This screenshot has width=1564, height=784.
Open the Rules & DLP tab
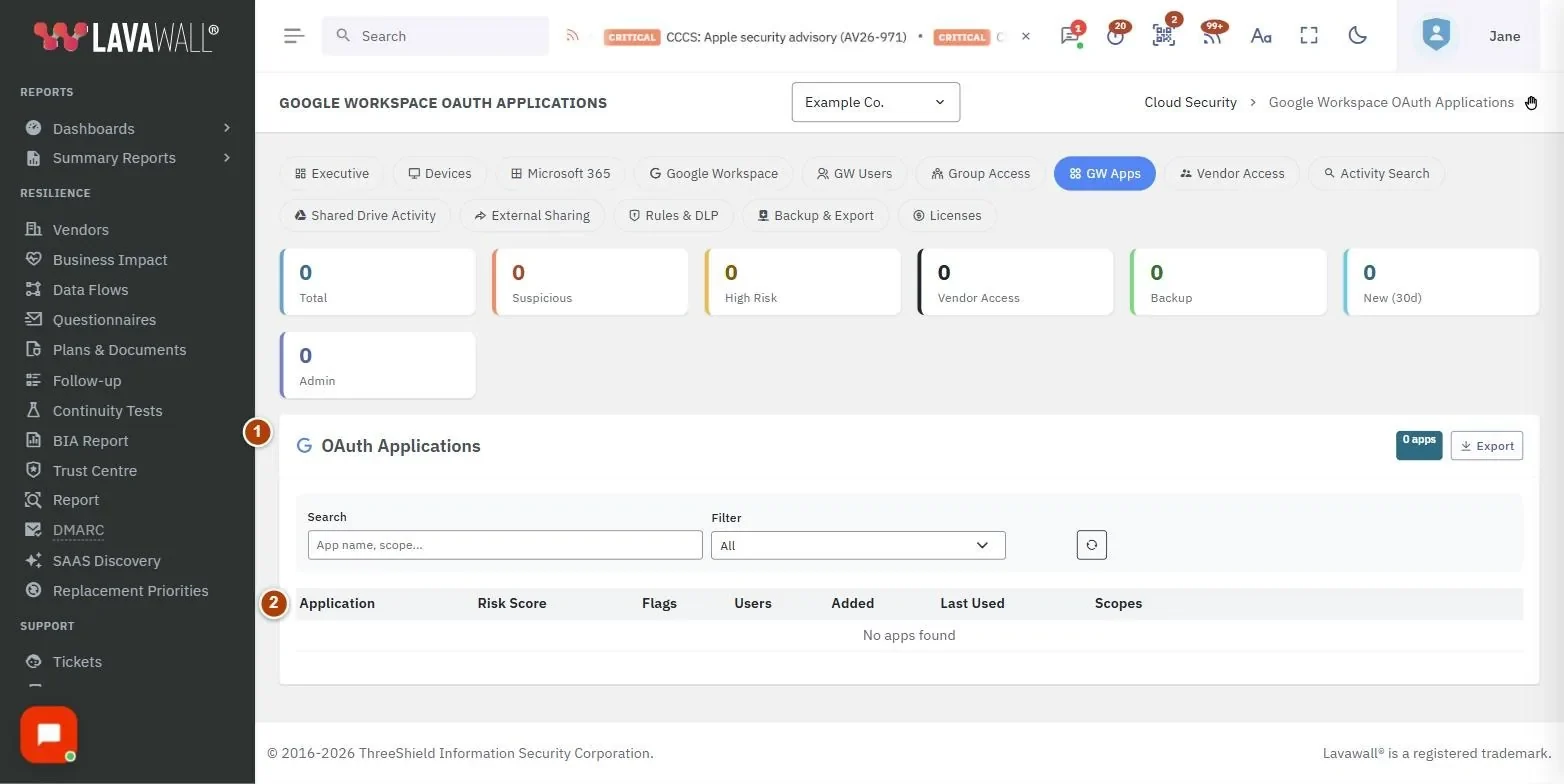tap(673, 215)
